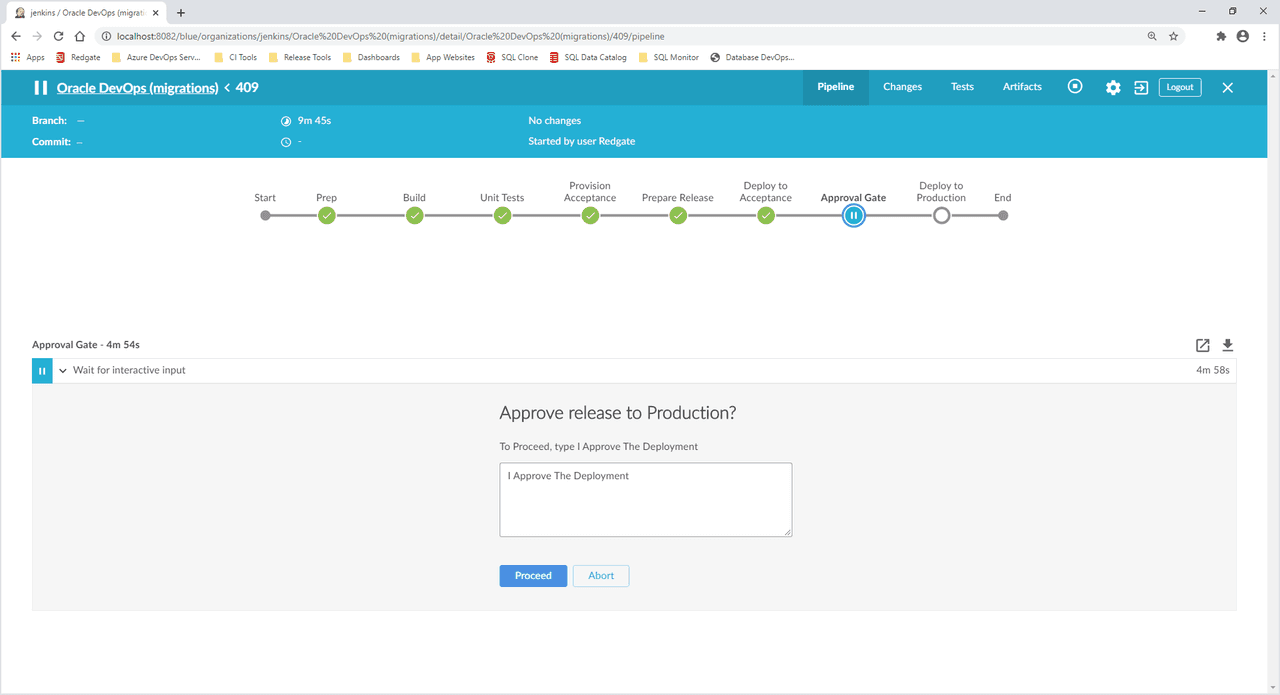Viewport: 1280px width, 695px height.
Task: Open the Apps bookmark shortcut
Action: 28,58
